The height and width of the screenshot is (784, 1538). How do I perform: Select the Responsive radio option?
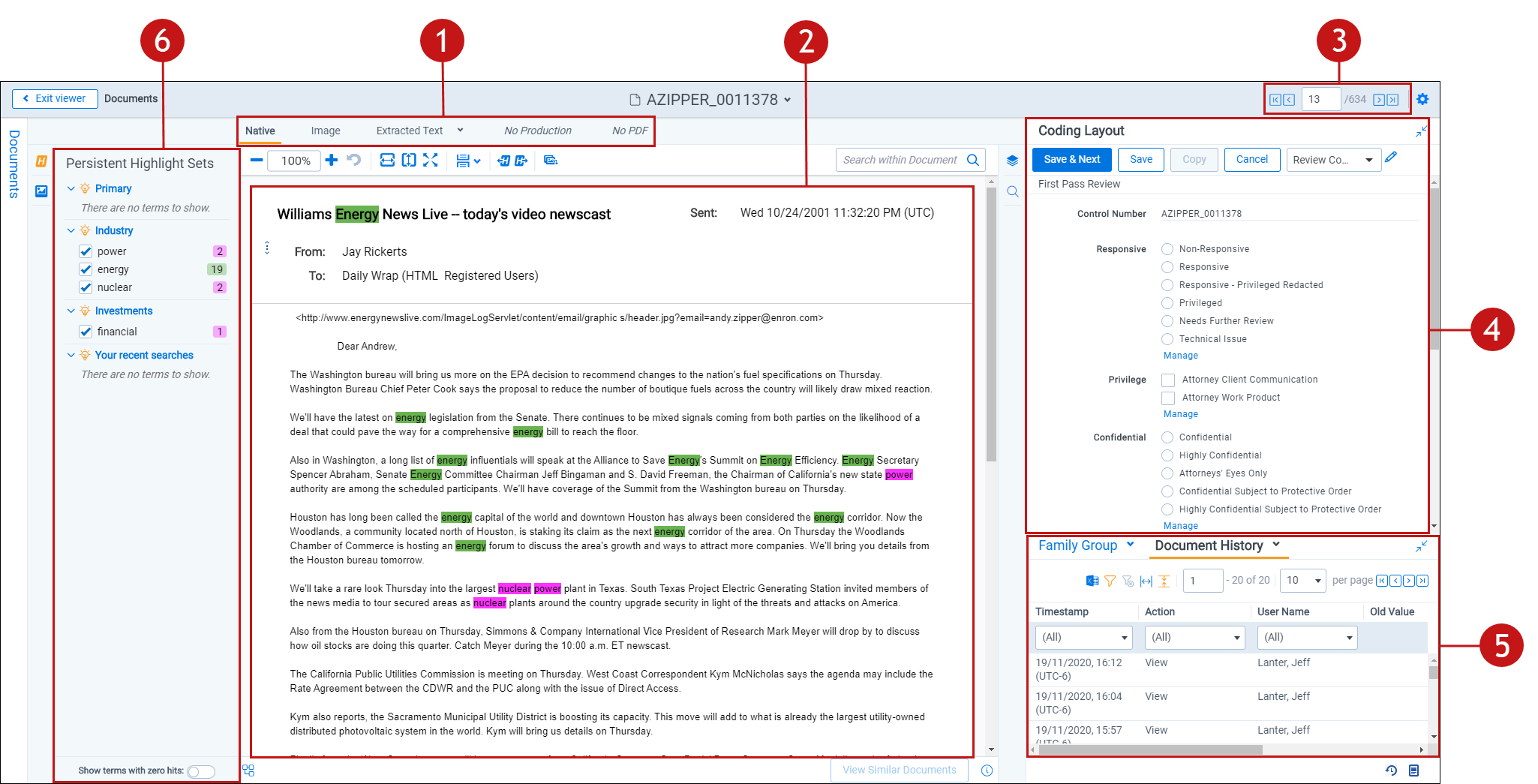(1167, 267)
